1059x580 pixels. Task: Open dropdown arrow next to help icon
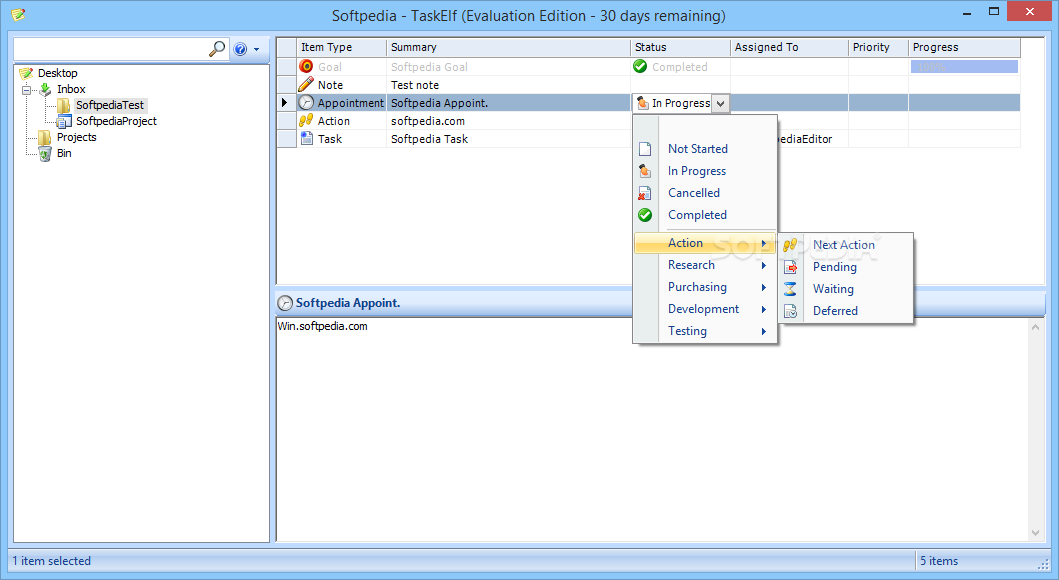[x=256, y=50]
